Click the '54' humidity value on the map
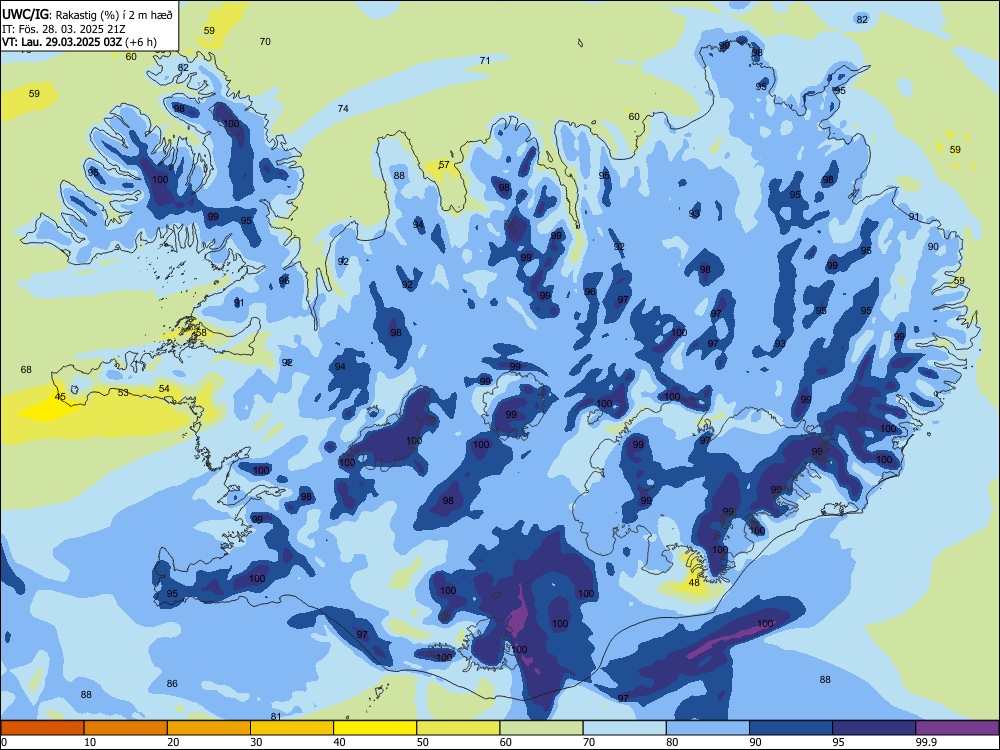 164,388
